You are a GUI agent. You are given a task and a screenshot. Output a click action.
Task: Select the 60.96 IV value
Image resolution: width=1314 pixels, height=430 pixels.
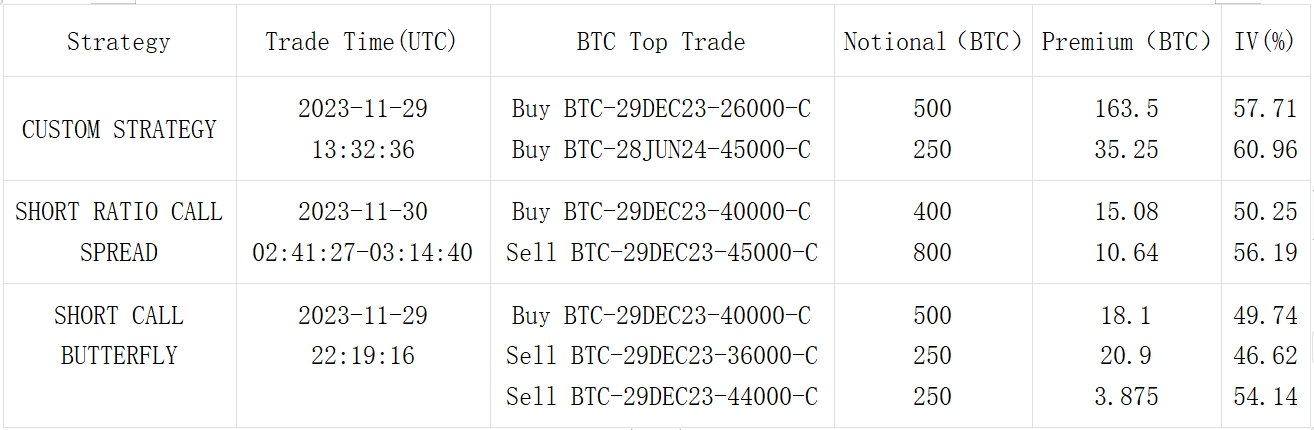1265,150
